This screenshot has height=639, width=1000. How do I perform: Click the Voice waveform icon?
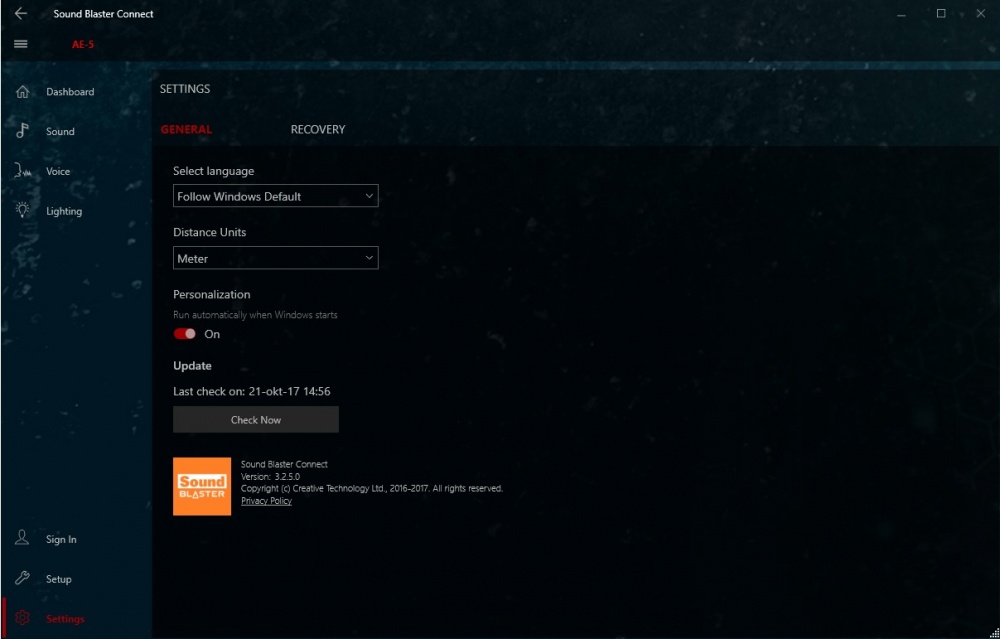pyautogui.click(x=23, y=171)
